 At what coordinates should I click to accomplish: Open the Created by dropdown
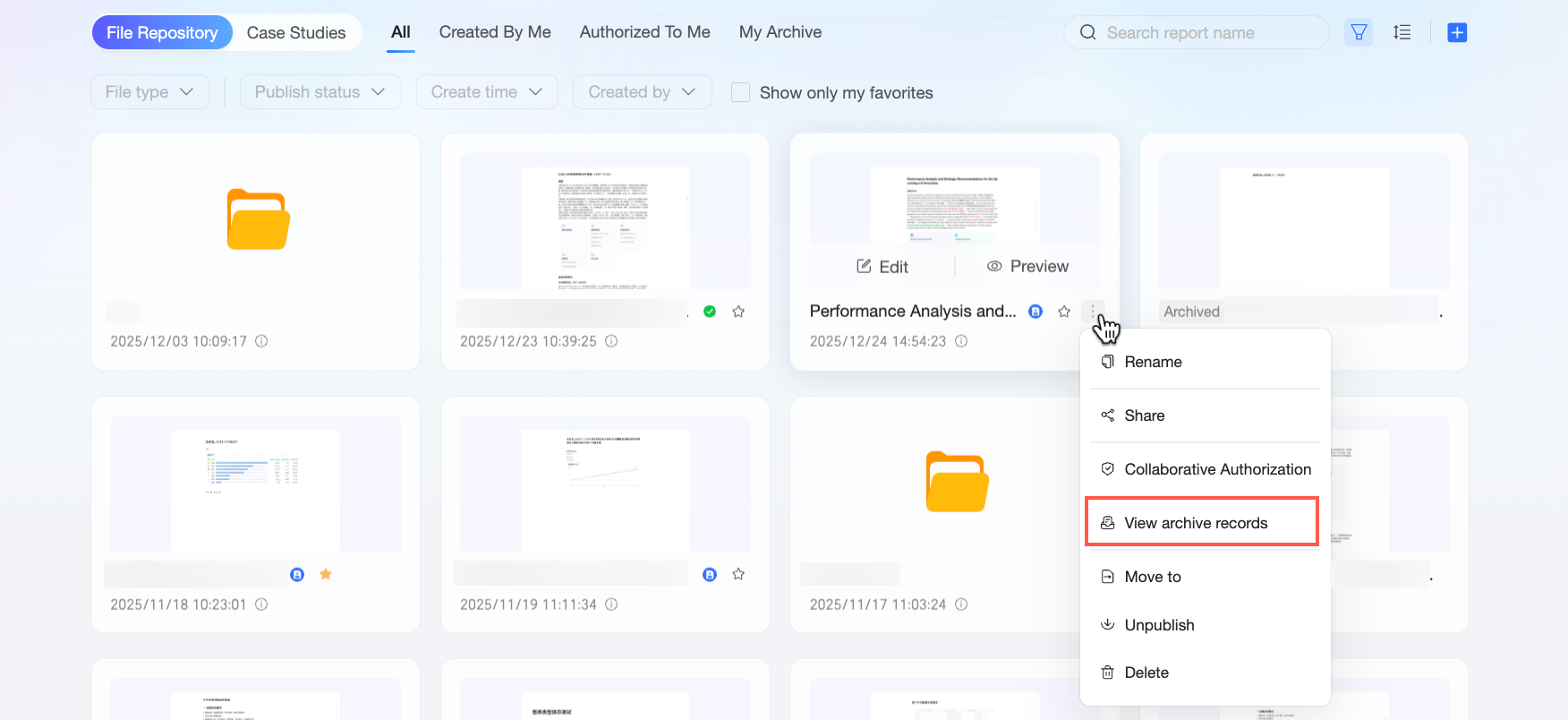point(642,92)
